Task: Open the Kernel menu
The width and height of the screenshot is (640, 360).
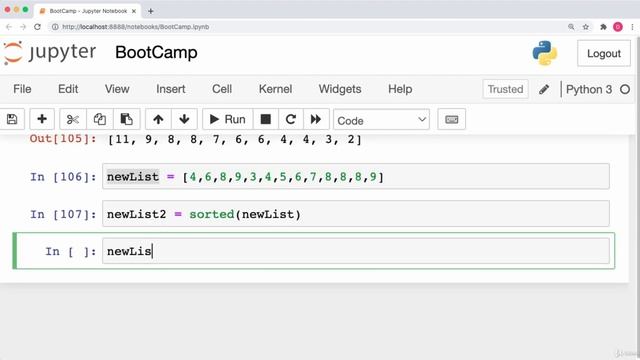Action: (x=275, y=89)
